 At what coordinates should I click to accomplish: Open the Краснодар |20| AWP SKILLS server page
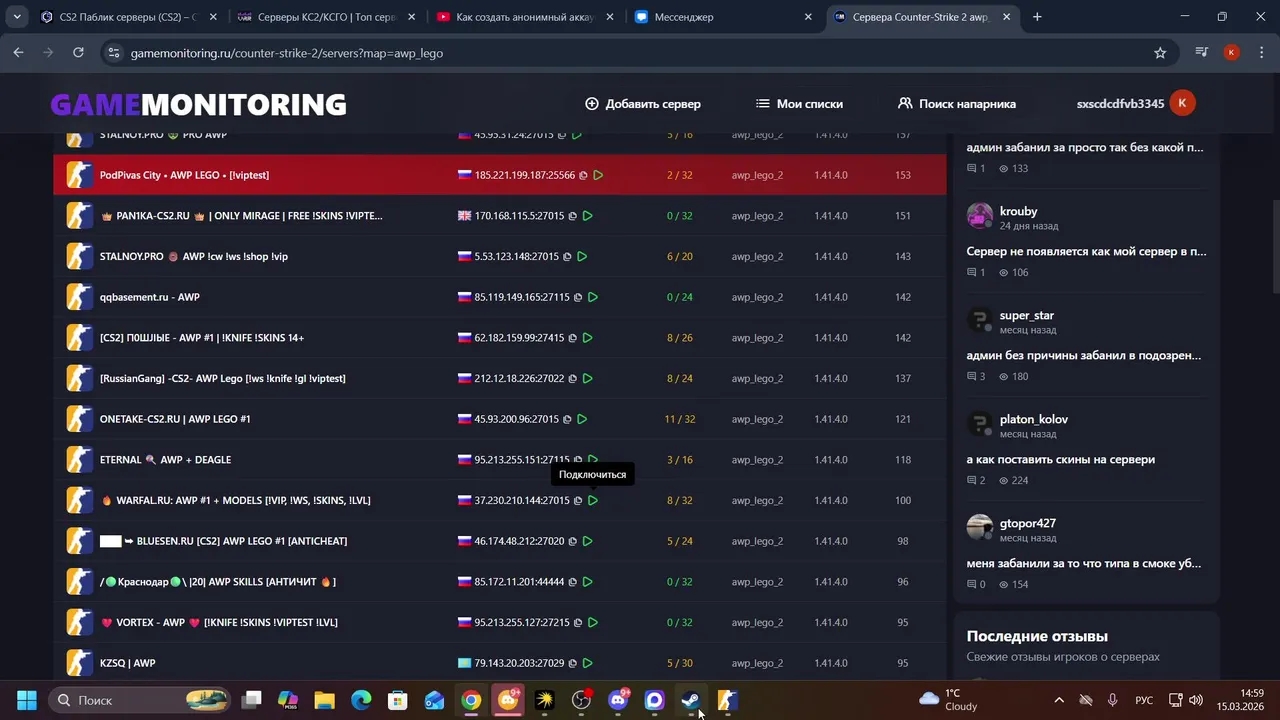point(218,582)
